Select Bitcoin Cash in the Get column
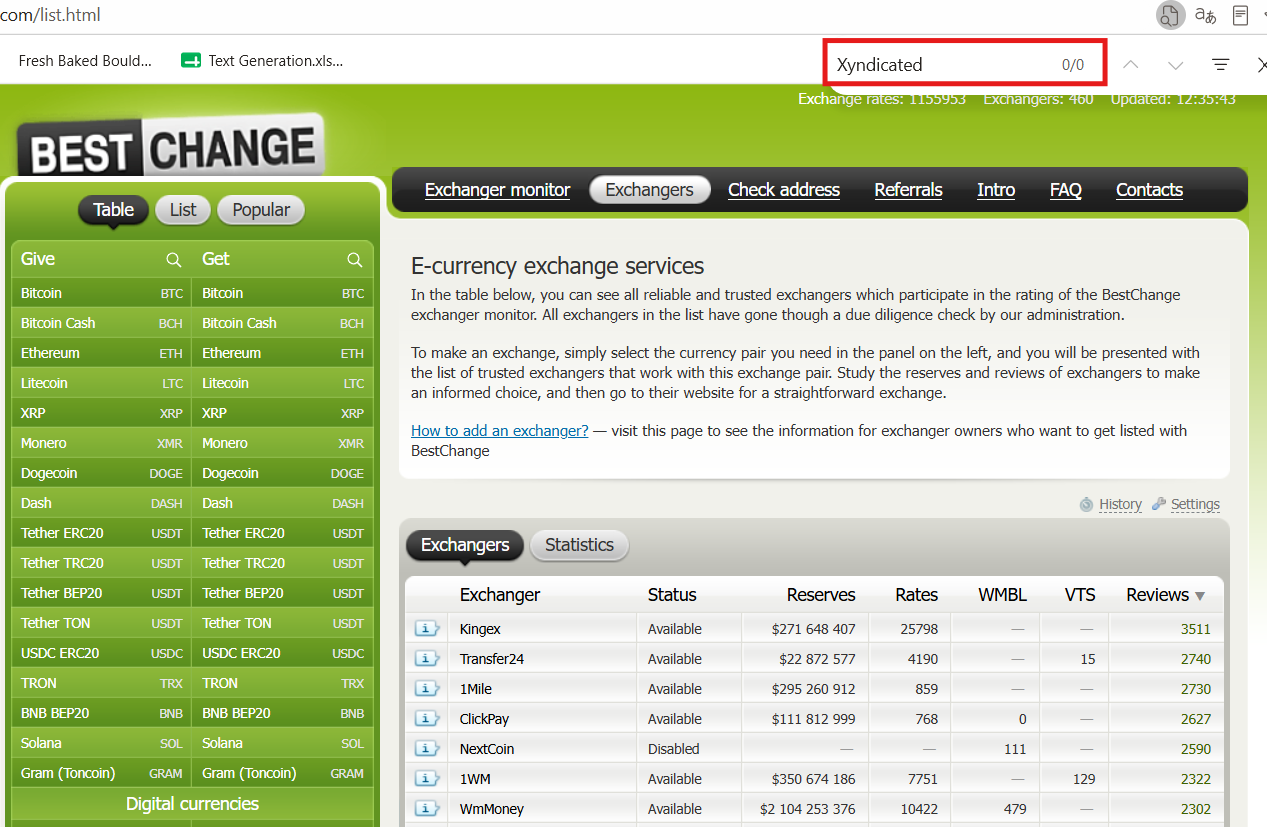 282,323
